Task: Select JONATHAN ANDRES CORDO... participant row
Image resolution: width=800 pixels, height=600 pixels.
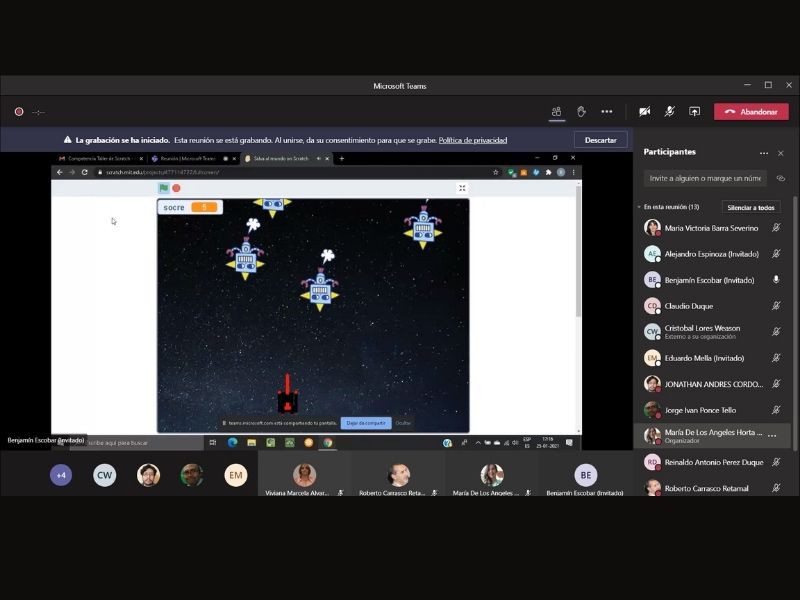Action: tap(712, 384)
